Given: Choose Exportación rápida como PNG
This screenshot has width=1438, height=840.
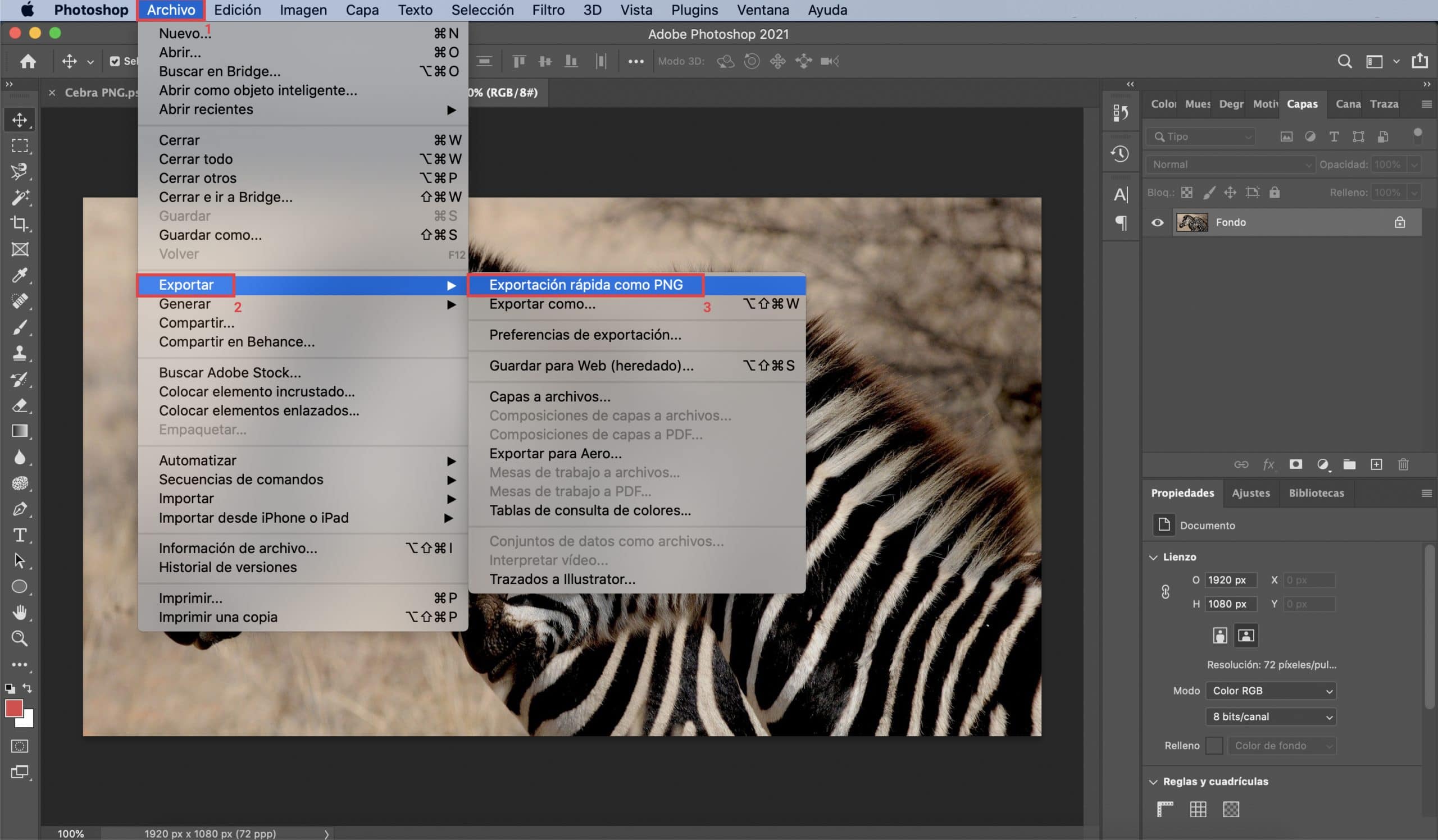Looking at the screenshot, I should (x=637, y=285).
